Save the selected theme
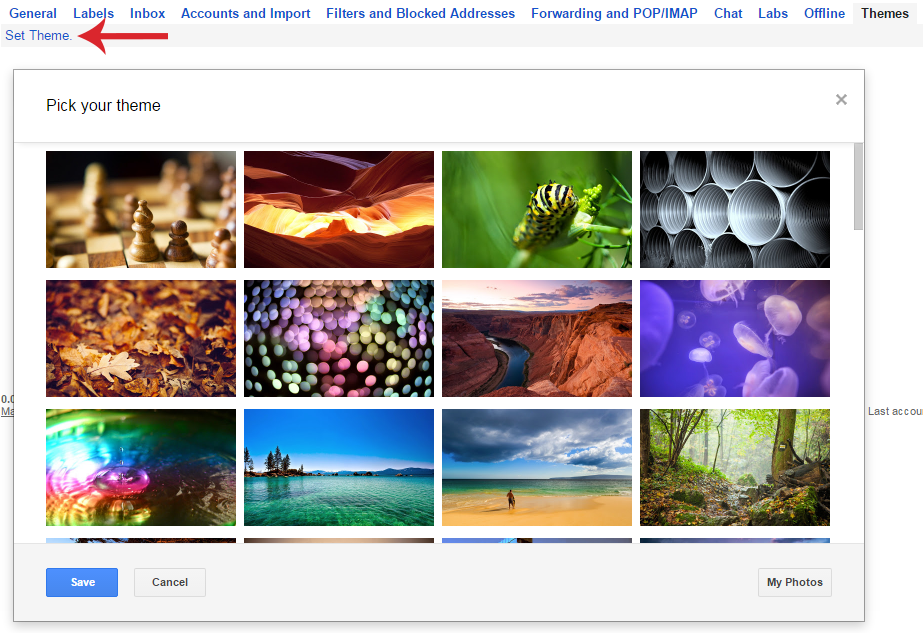The image size is (923, 633). click(82, 582)
